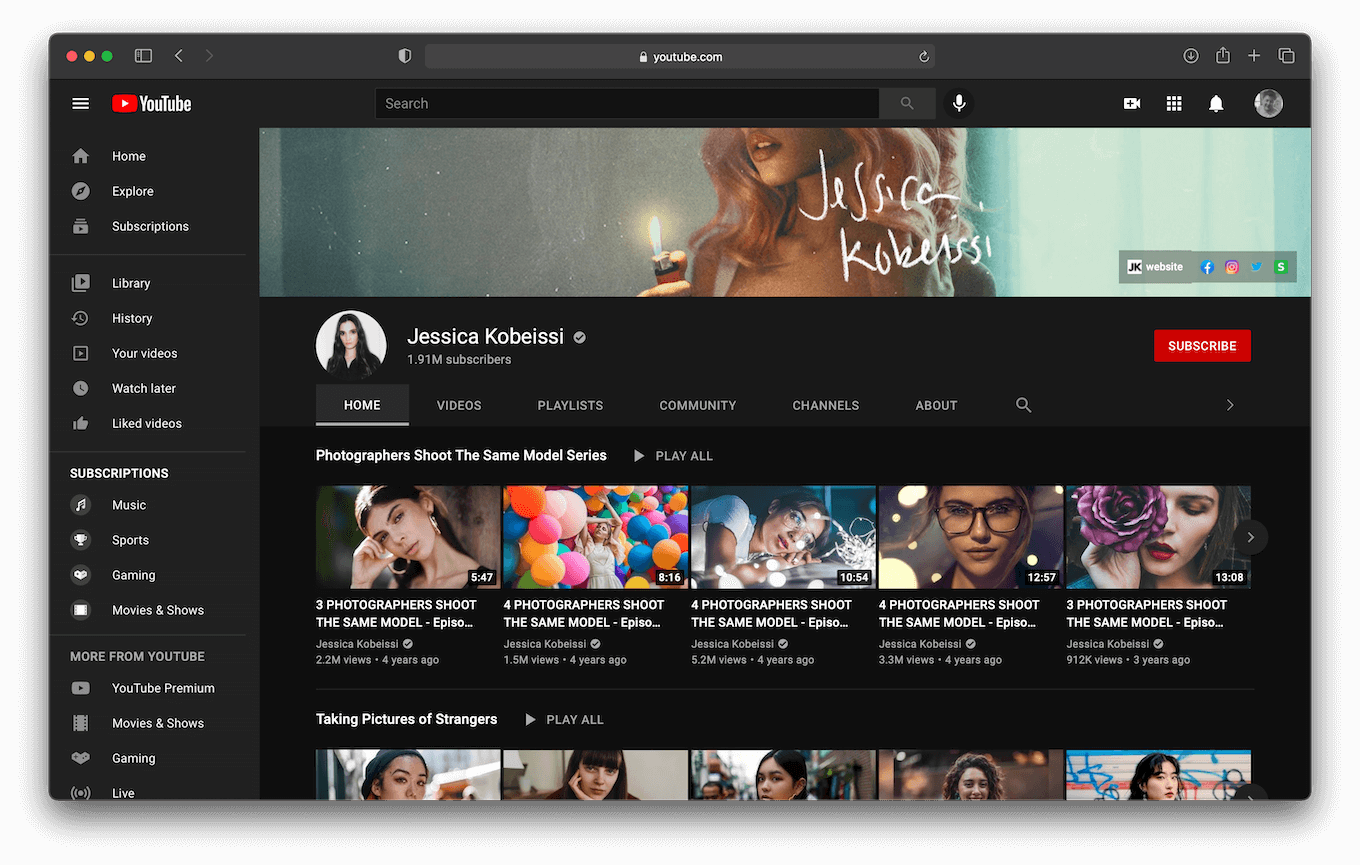Screen dimensions: 1360x865
Task: Open the notifications bell
Action: (x=1216, y=104)
